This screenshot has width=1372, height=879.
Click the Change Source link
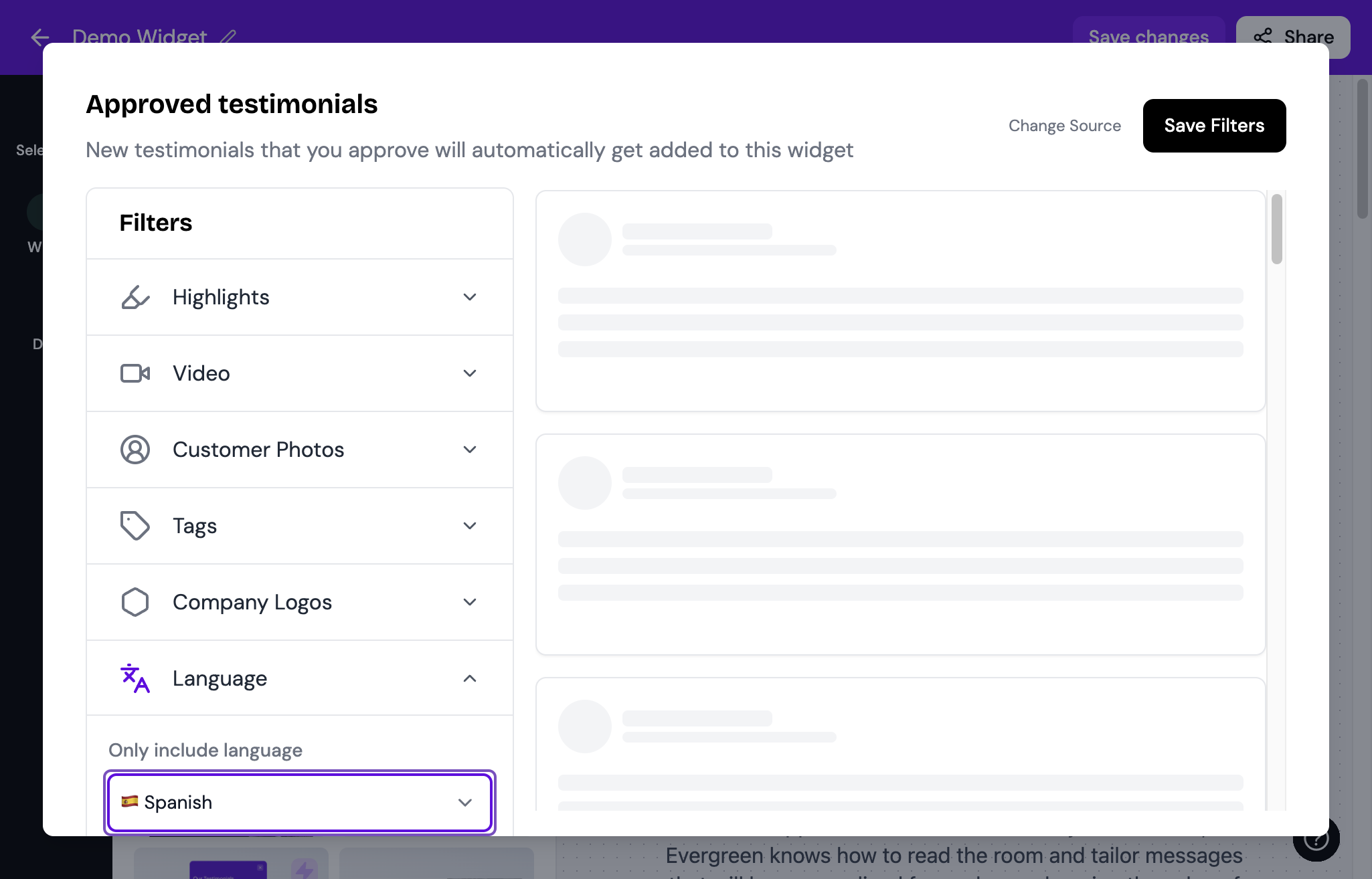tap(1065, 126)
